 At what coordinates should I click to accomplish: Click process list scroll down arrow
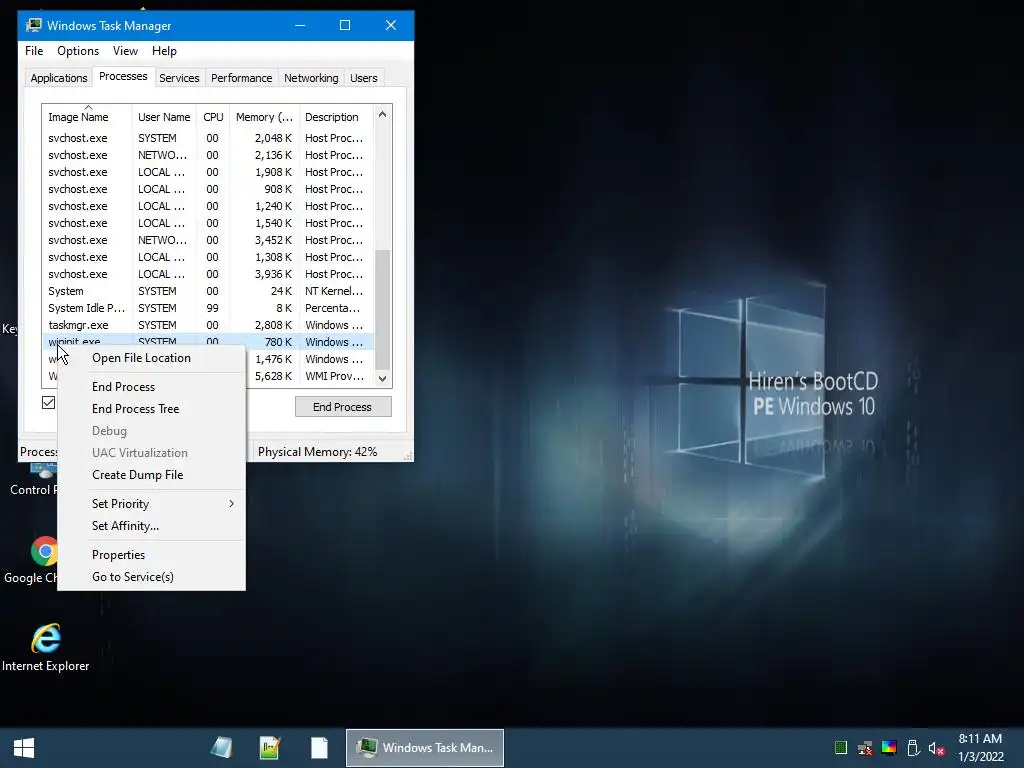(383, 378)
